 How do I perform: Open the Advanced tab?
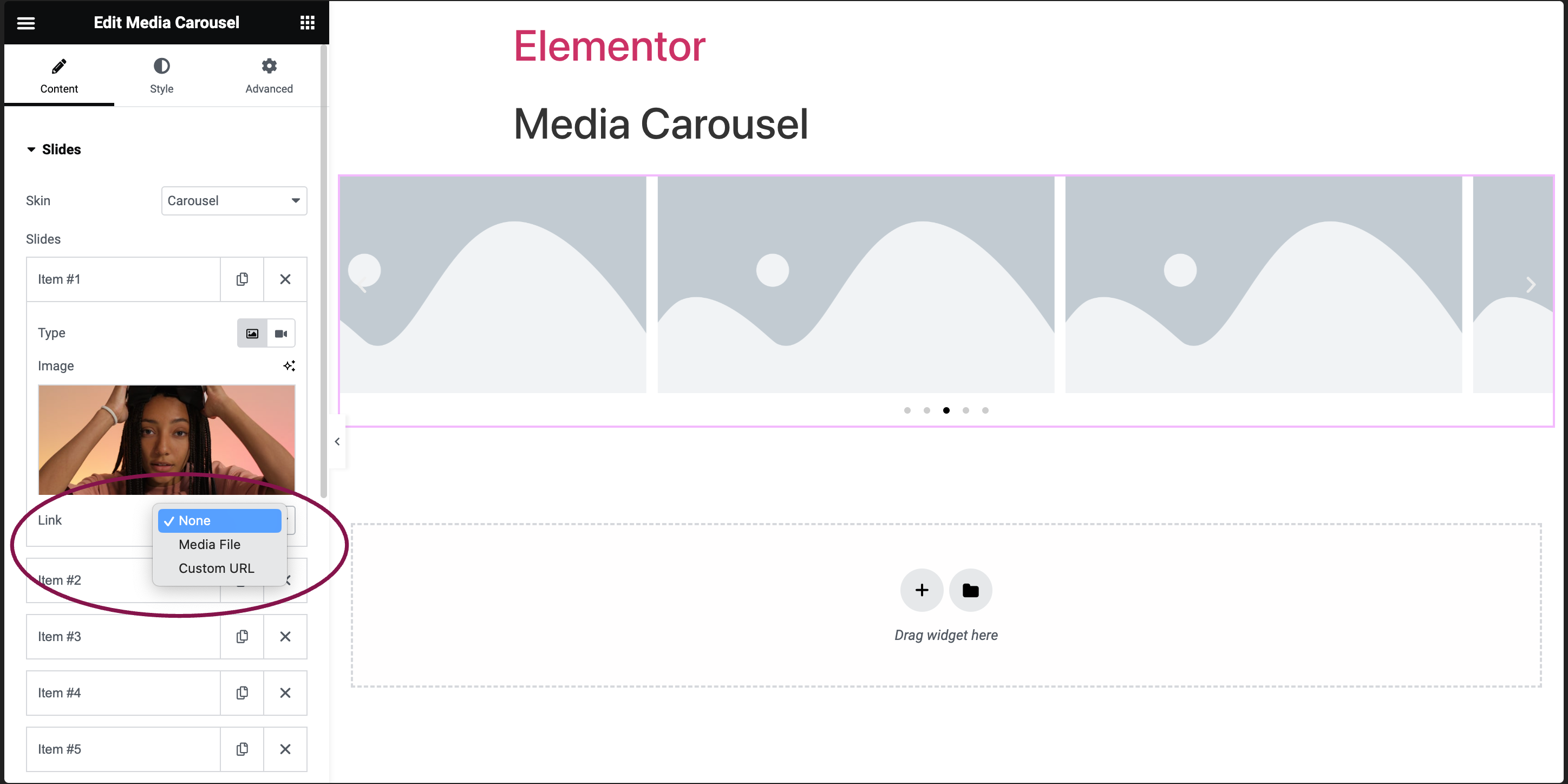(x=269, y=75)
